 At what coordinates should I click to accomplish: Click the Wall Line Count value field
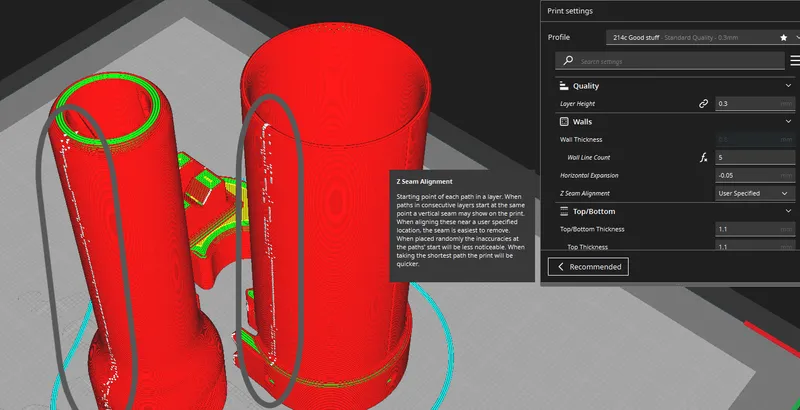[755, 158]
